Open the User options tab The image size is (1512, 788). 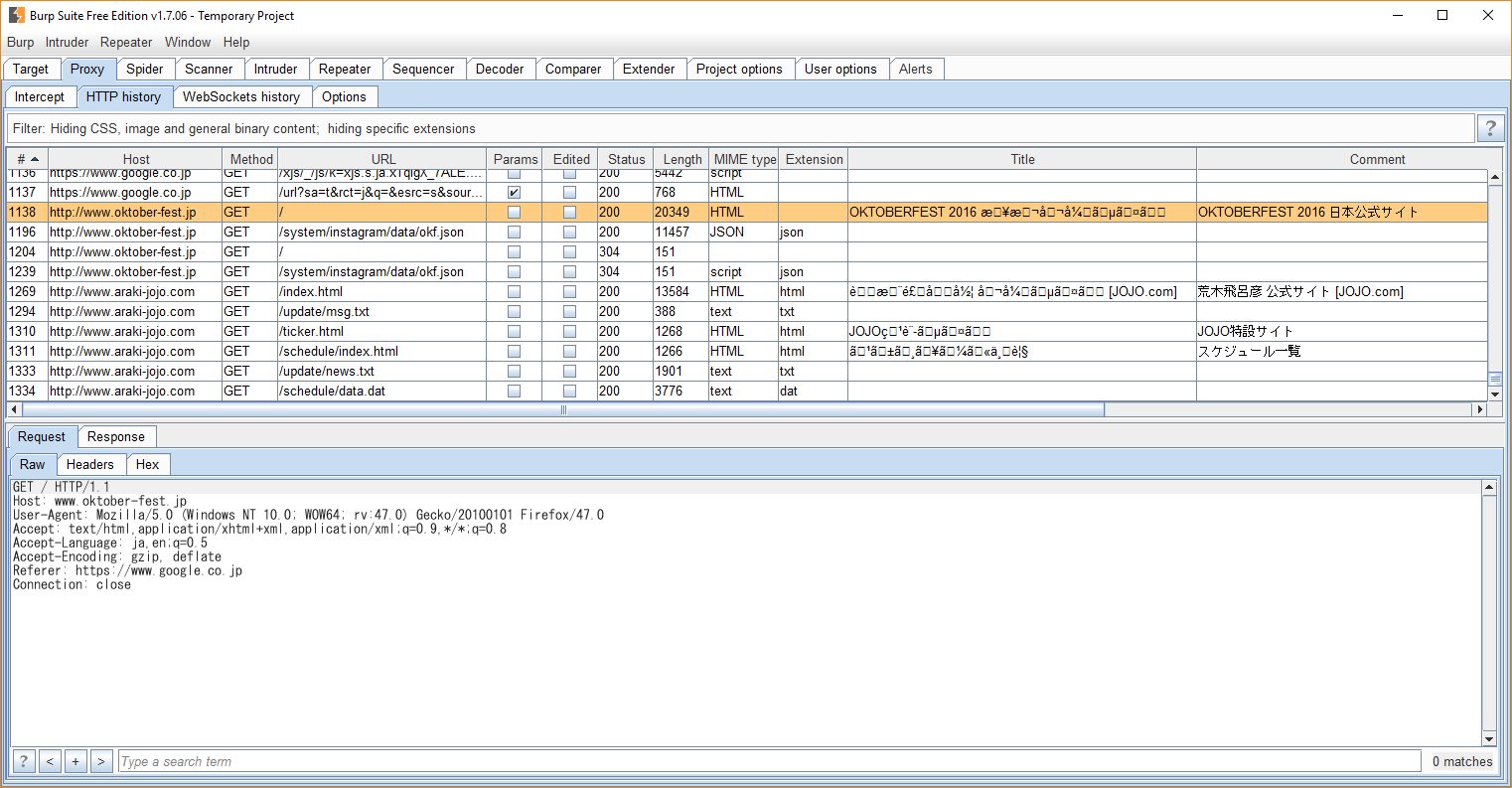coord(840,69)
